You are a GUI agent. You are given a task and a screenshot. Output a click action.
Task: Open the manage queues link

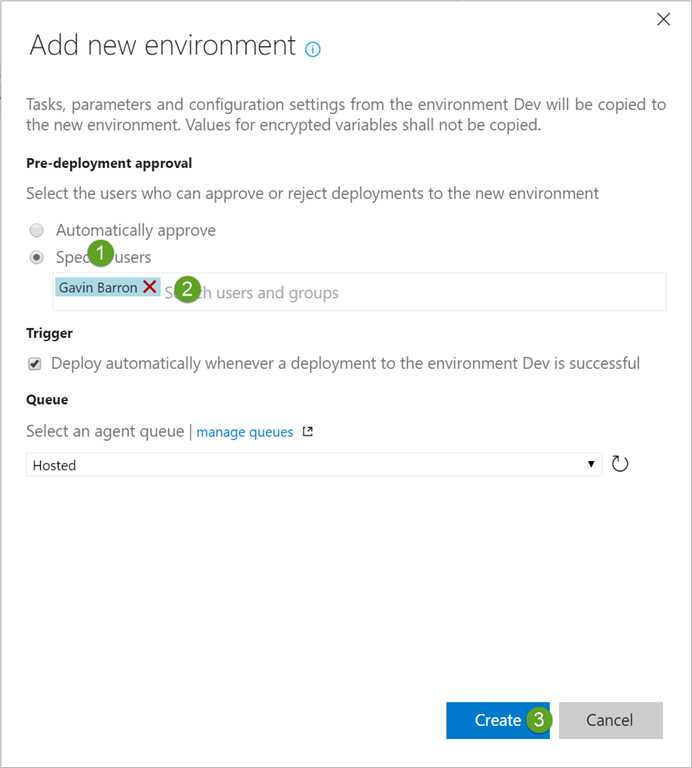point(245,432)
